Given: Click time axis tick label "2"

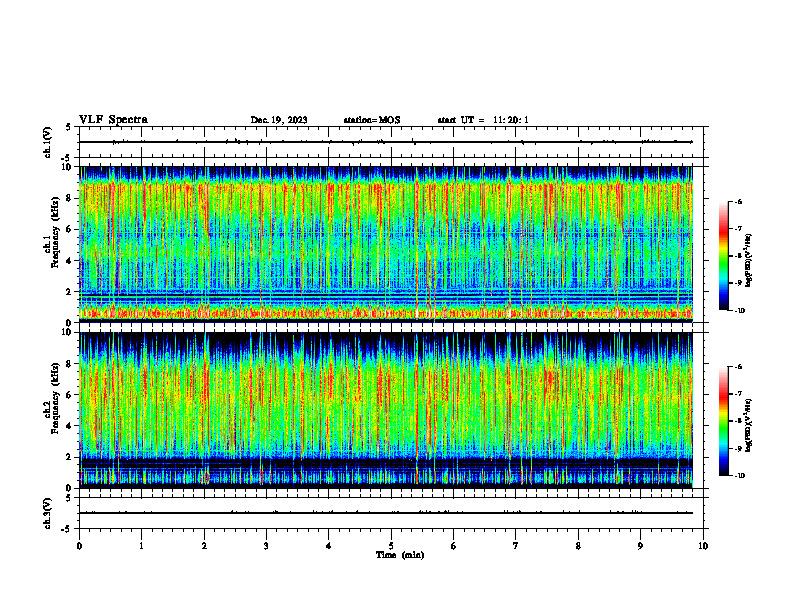Looking at the screenshot, I should [x=204, y=546].
